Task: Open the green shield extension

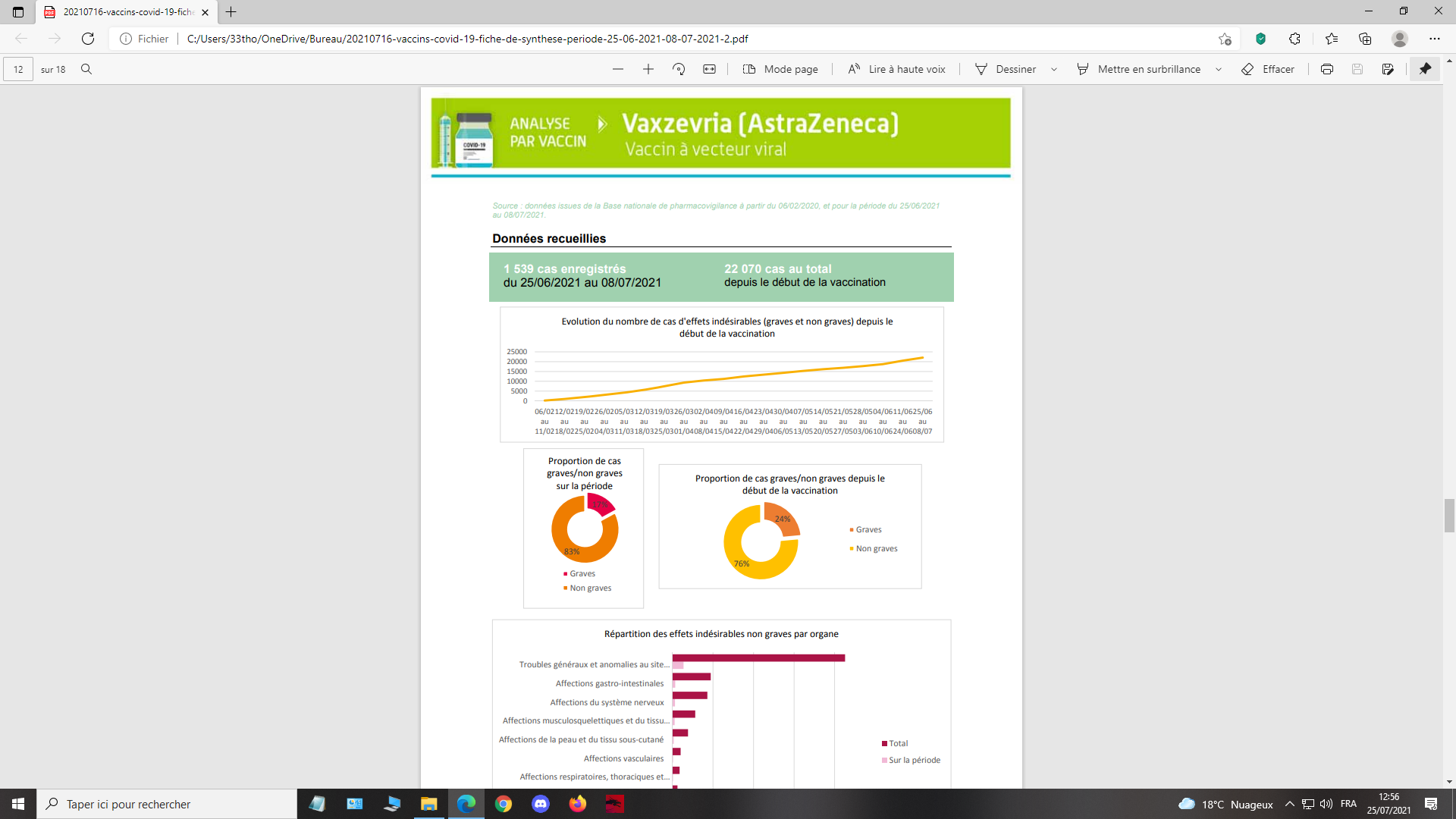Action: click(x=1260, y=39)
